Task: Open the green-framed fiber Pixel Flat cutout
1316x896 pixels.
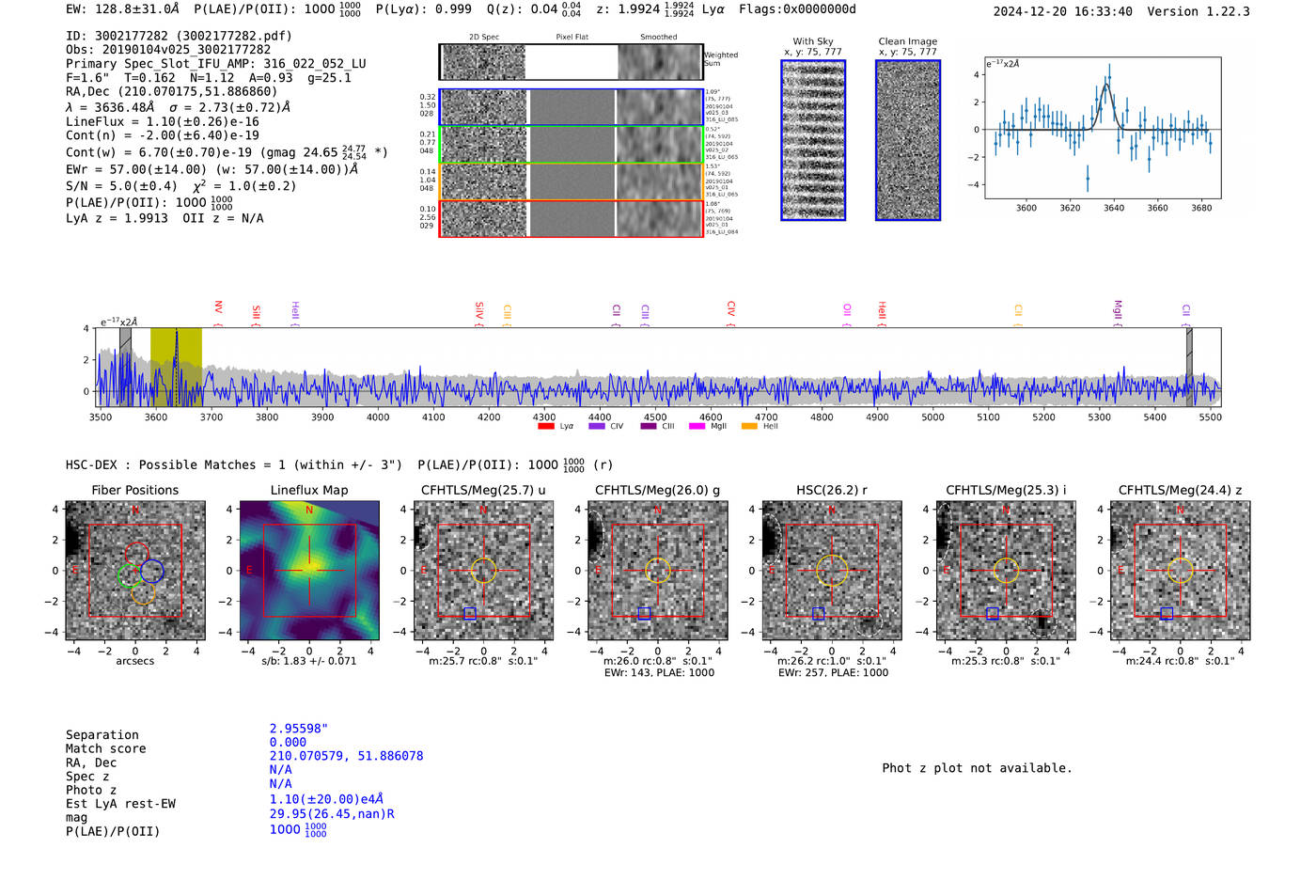Action: click(x=572, y=145)
